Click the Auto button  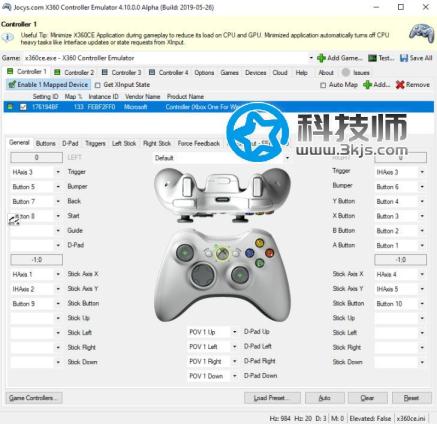(x=325, y=398)
